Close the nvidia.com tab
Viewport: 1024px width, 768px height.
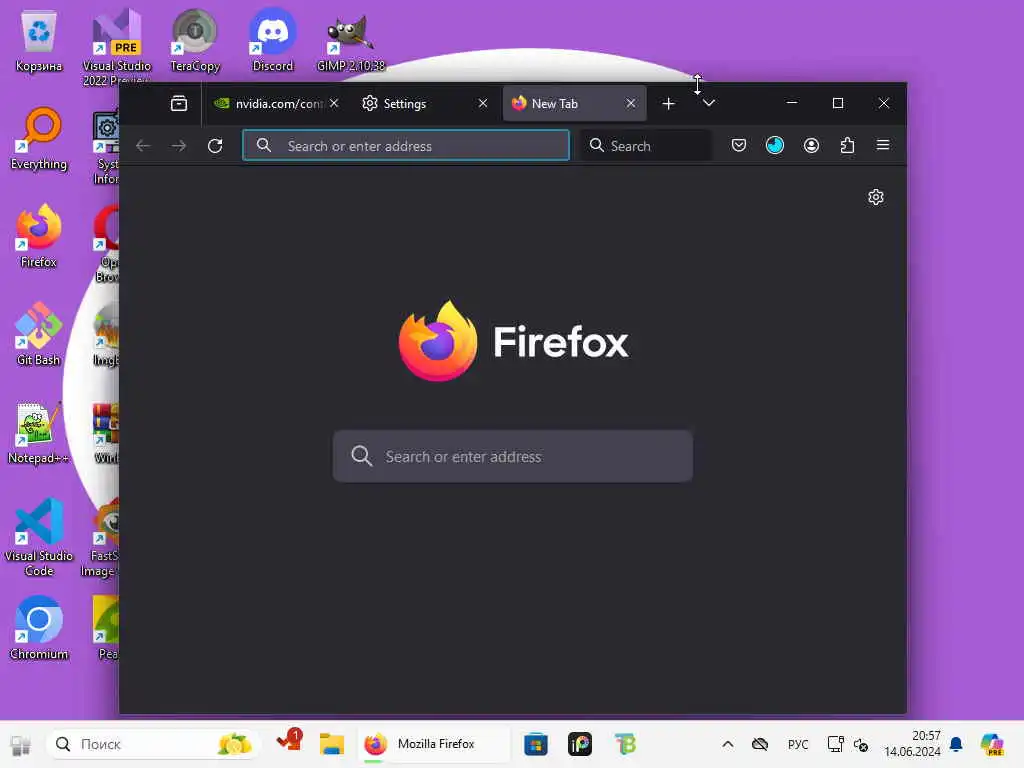334,103
